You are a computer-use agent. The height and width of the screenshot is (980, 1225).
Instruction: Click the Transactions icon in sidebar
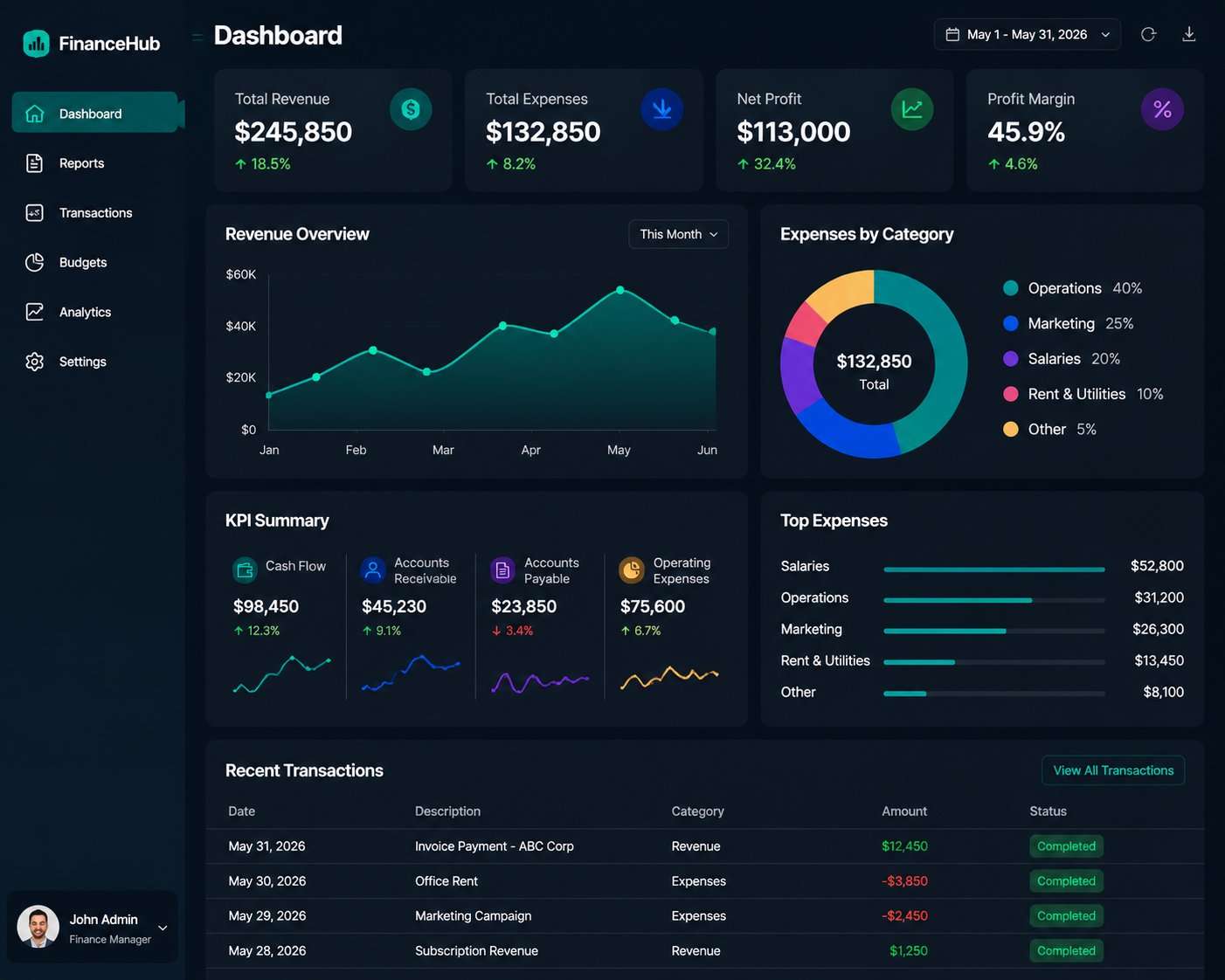[x=35, y=213]
